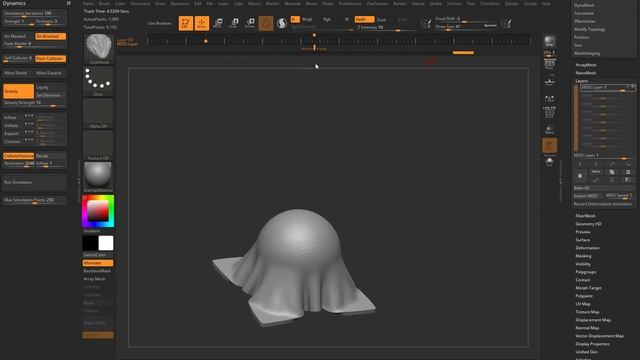This screenshot has height=360, width=640.
Task: Enable the Zsub mode
Action: [x=382, y=20]
